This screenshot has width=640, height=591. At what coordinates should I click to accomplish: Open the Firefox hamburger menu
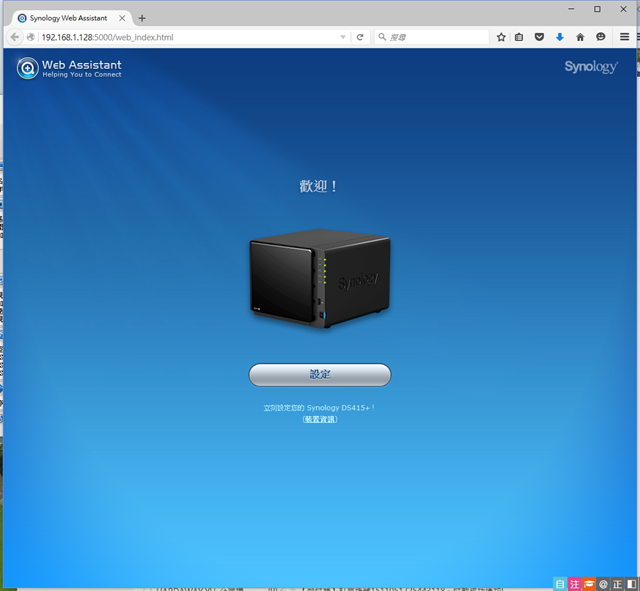click(624, 37)
